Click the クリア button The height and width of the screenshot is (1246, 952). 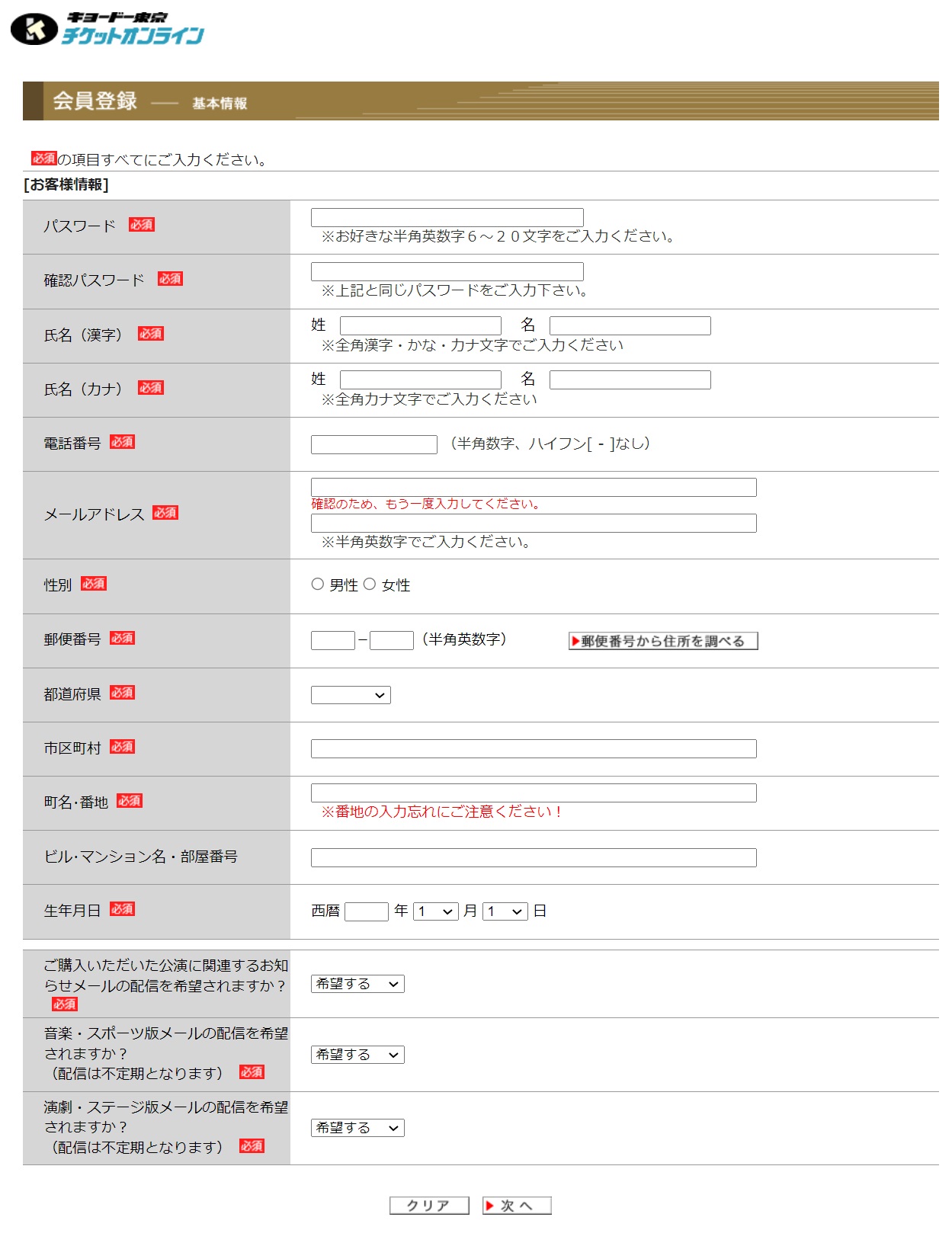[x=429, y=1206]
